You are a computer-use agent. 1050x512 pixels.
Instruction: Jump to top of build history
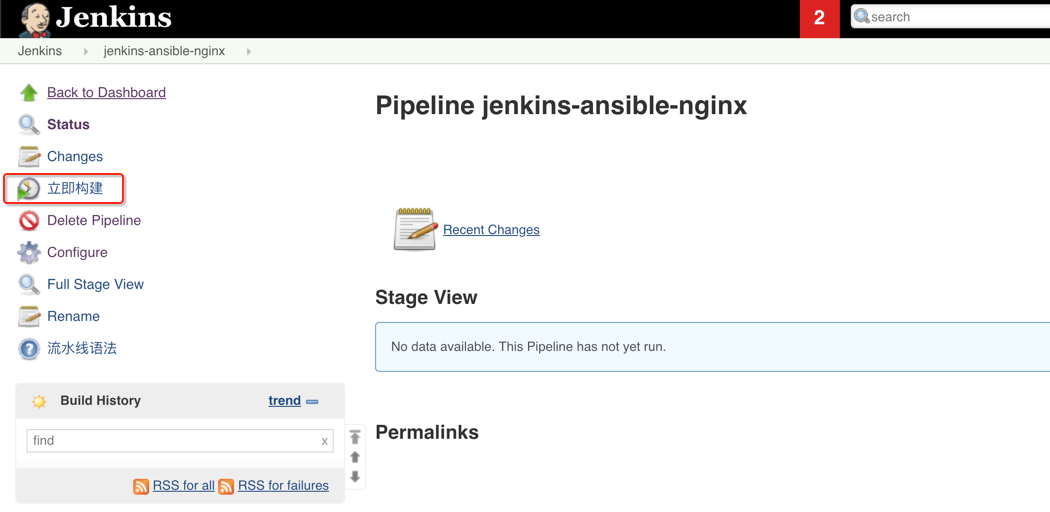[355, 437]
